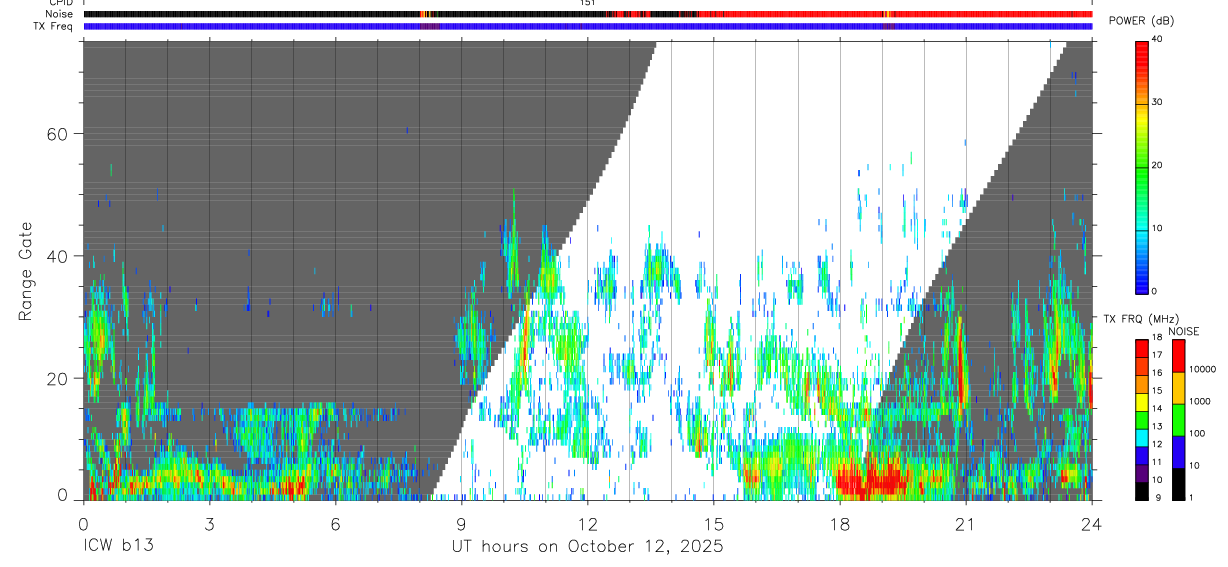Click the 40 label on POWER scale
The height and width of the screenshot is (567, 1228).
(x=1159, y=40)
